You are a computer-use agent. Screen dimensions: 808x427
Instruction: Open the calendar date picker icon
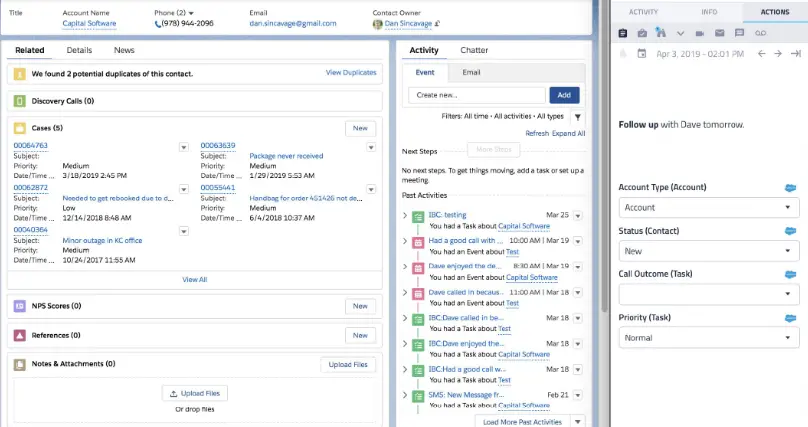pyautogui.click(x=640, y=54)
